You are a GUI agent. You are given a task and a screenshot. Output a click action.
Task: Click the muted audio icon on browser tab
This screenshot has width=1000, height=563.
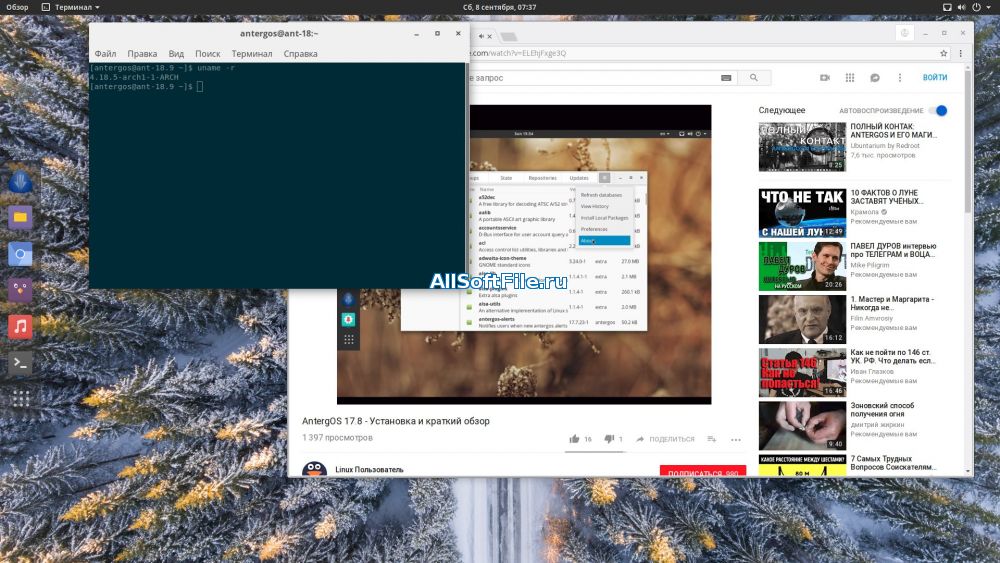click(482, 36)
